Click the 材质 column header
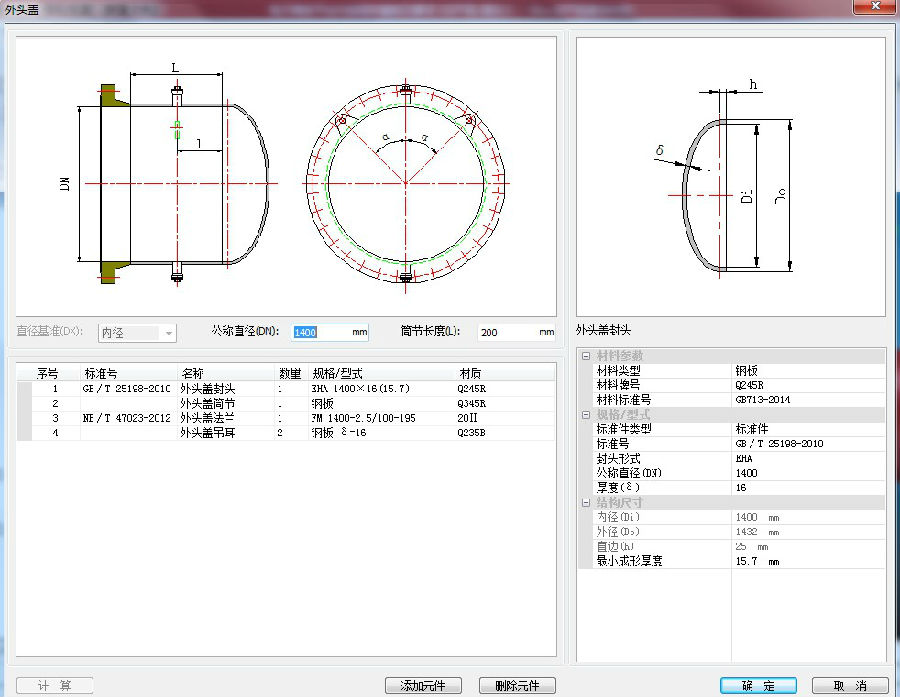900x697 pixels. click(x=504, y=374)
